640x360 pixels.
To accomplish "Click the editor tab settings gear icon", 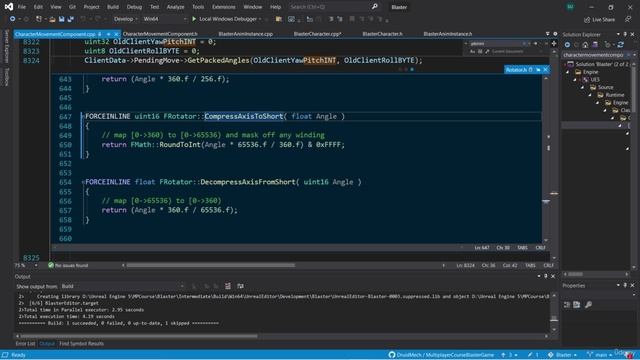I will tap(555, 34).
